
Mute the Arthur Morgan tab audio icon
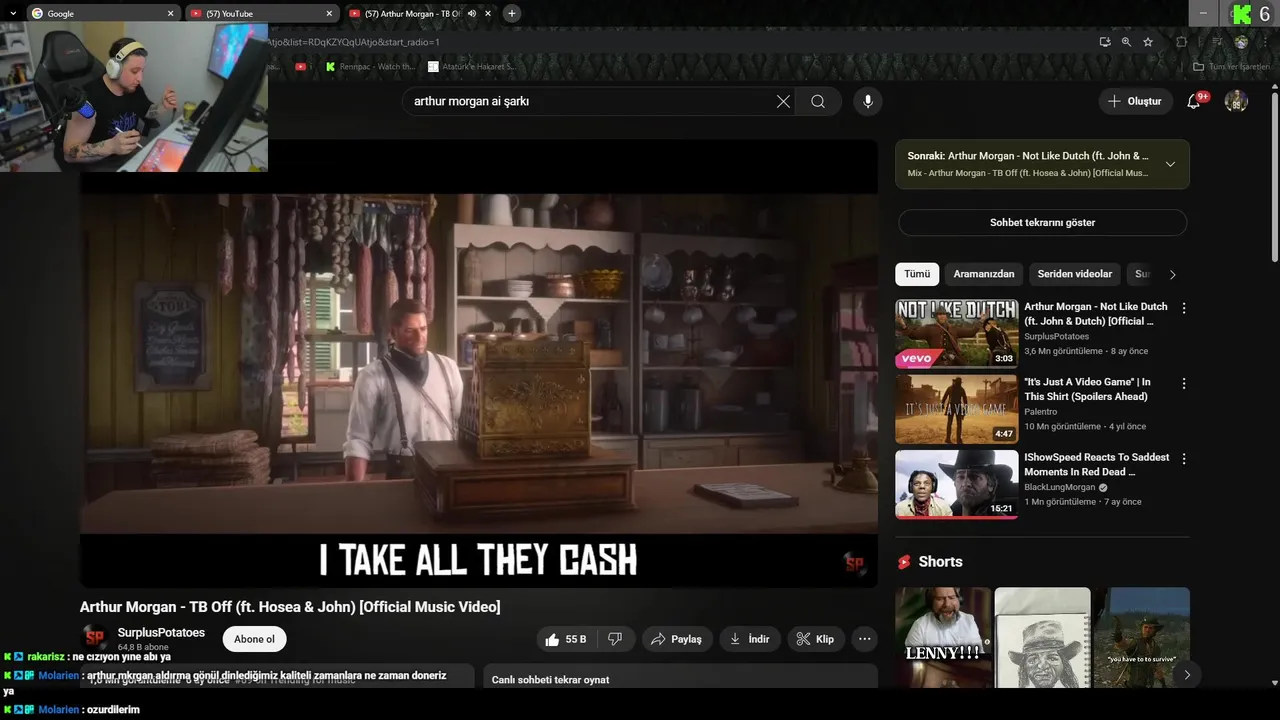tap(471, 14)
